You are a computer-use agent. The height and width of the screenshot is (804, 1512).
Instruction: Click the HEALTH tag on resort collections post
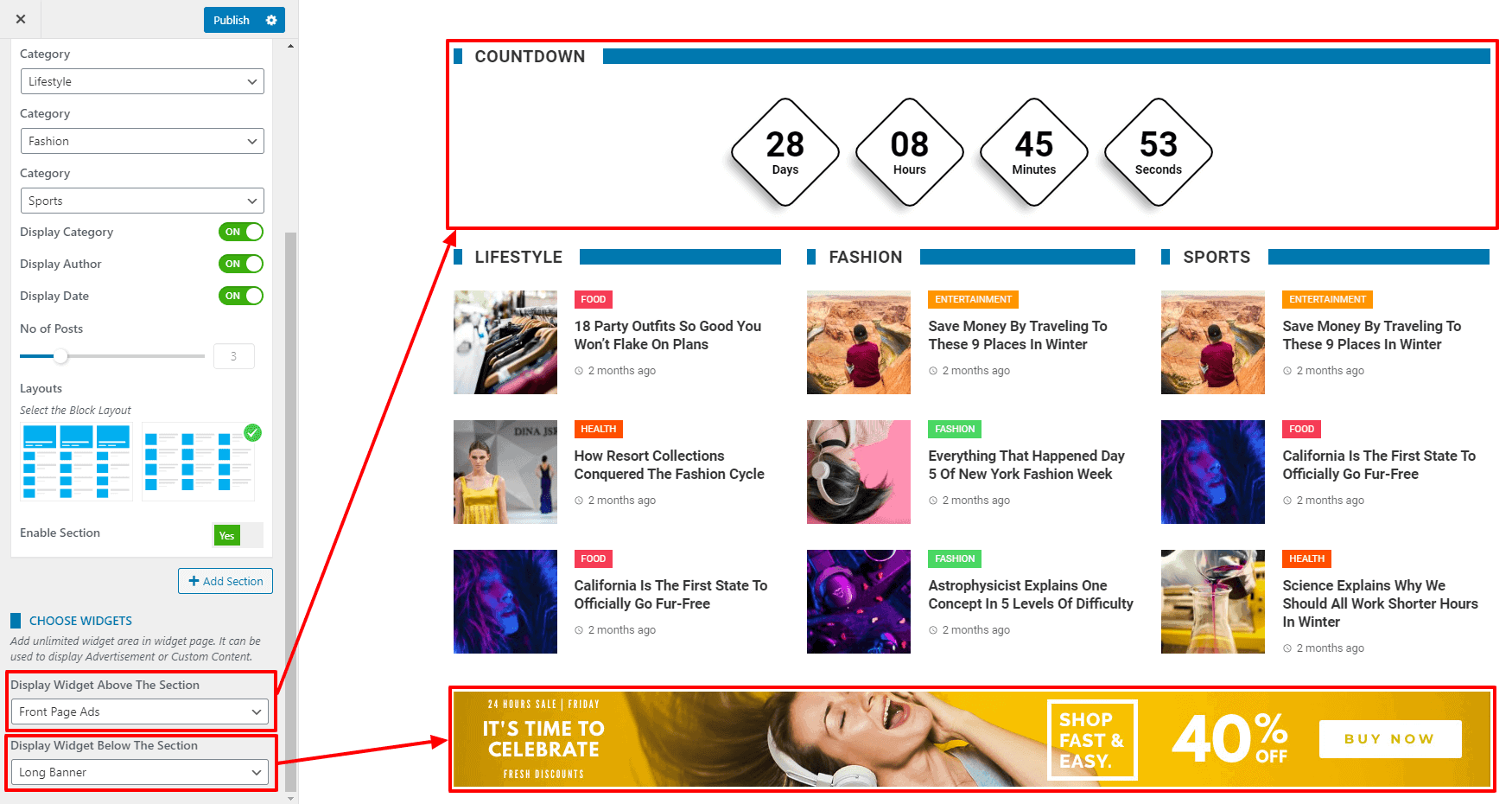(x=599, y=429)
